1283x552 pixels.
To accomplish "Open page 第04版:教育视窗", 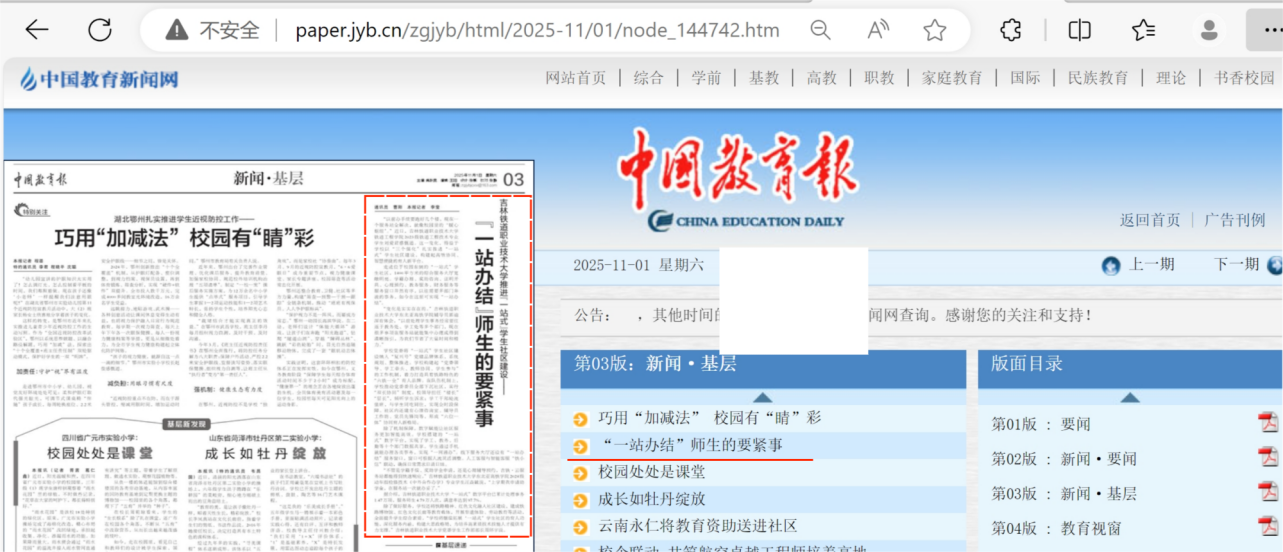I will click(1056, 528).
